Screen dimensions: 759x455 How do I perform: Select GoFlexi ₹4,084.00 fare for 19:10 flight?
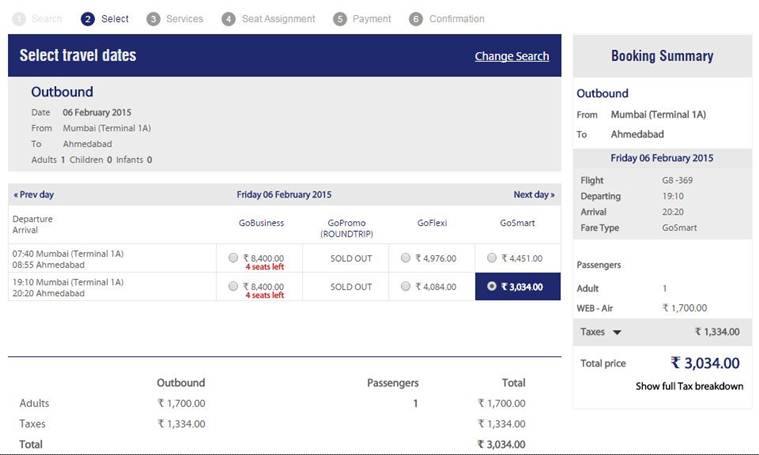[x=406, y=286]
